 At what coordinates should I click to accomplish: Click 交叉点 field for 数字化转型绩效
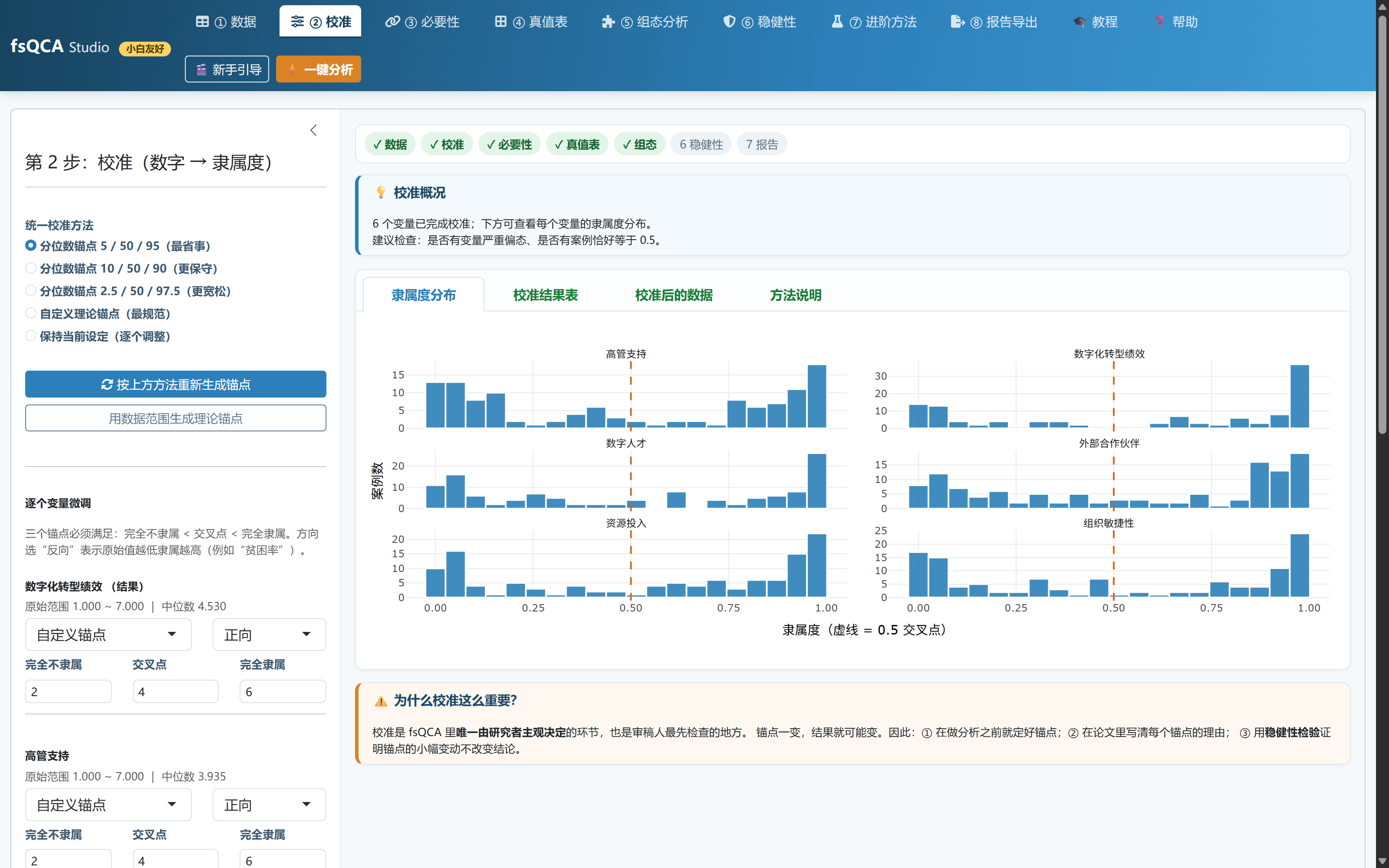coord(176,691)
